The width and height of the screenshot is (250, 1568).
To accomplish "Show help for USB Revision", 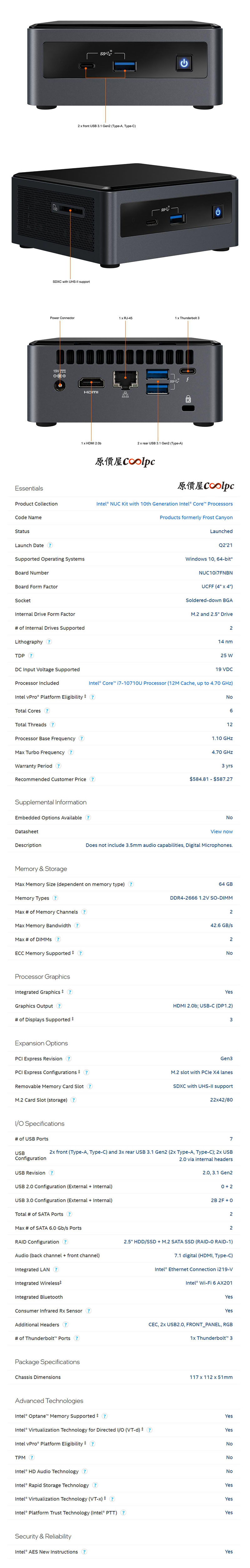I will click(x=52, y=1172).
